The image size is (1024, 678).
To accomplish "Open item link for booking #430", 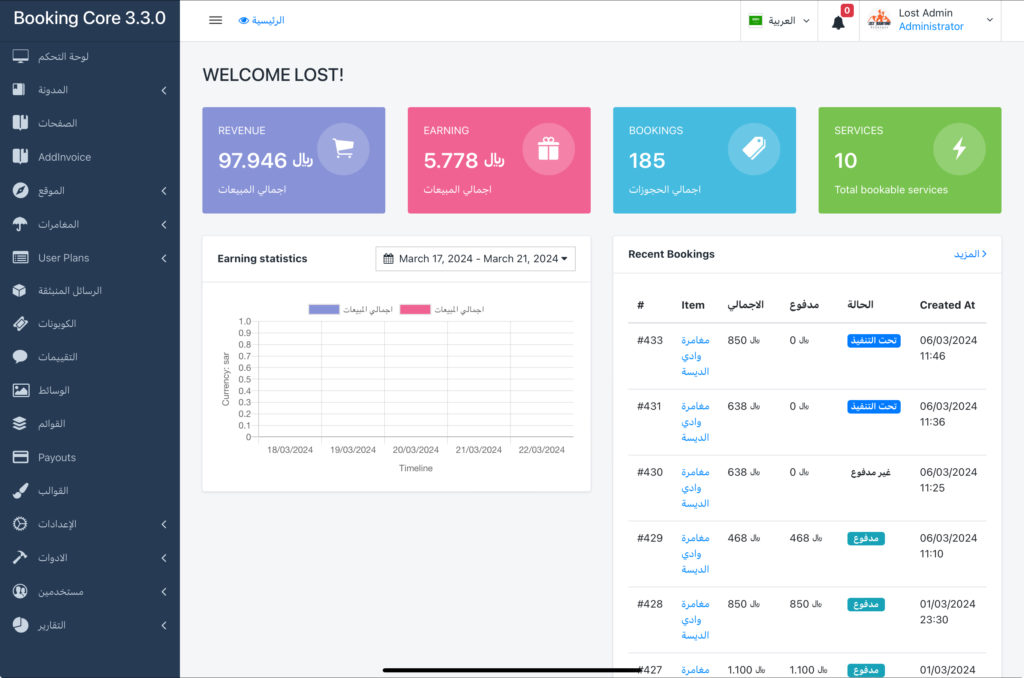I will [x=695, y=488].
